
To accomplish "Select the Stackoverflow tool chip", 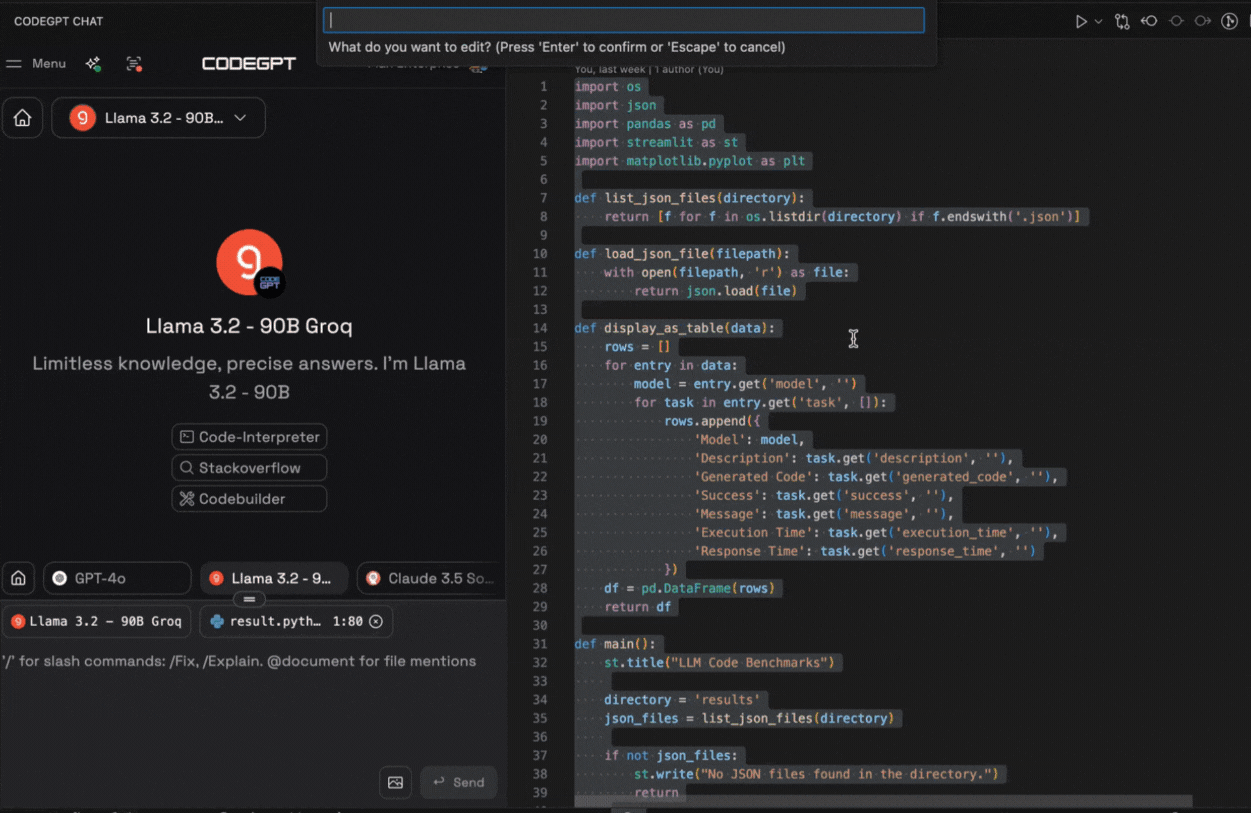I will pyautogui.click(x=249, y=468).
